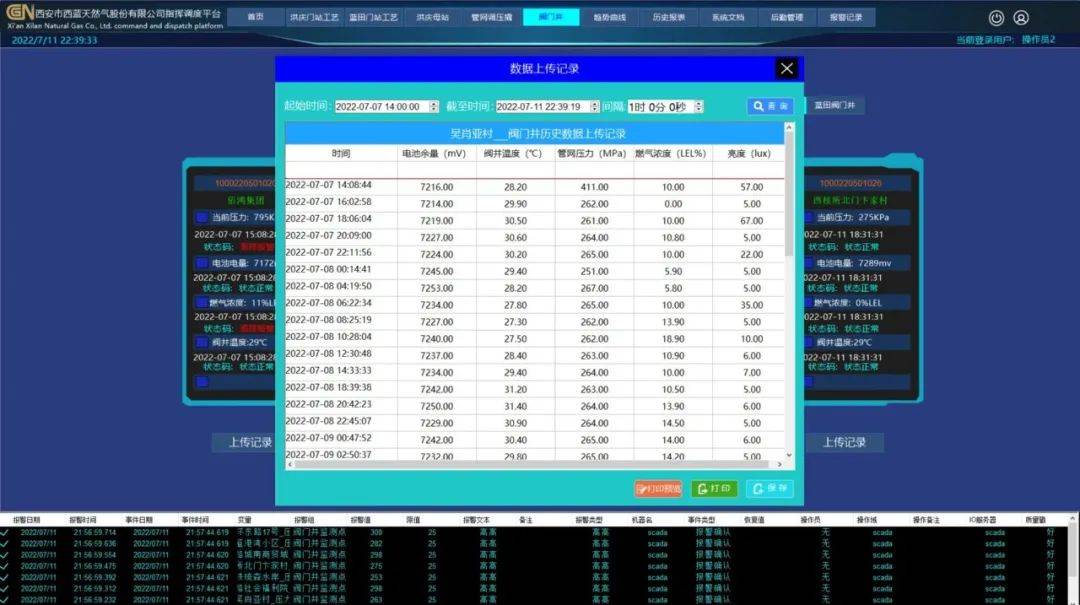Click the 间隔 spinner arrows
This screenshot has width=1080, height=605.
(698, 107)
